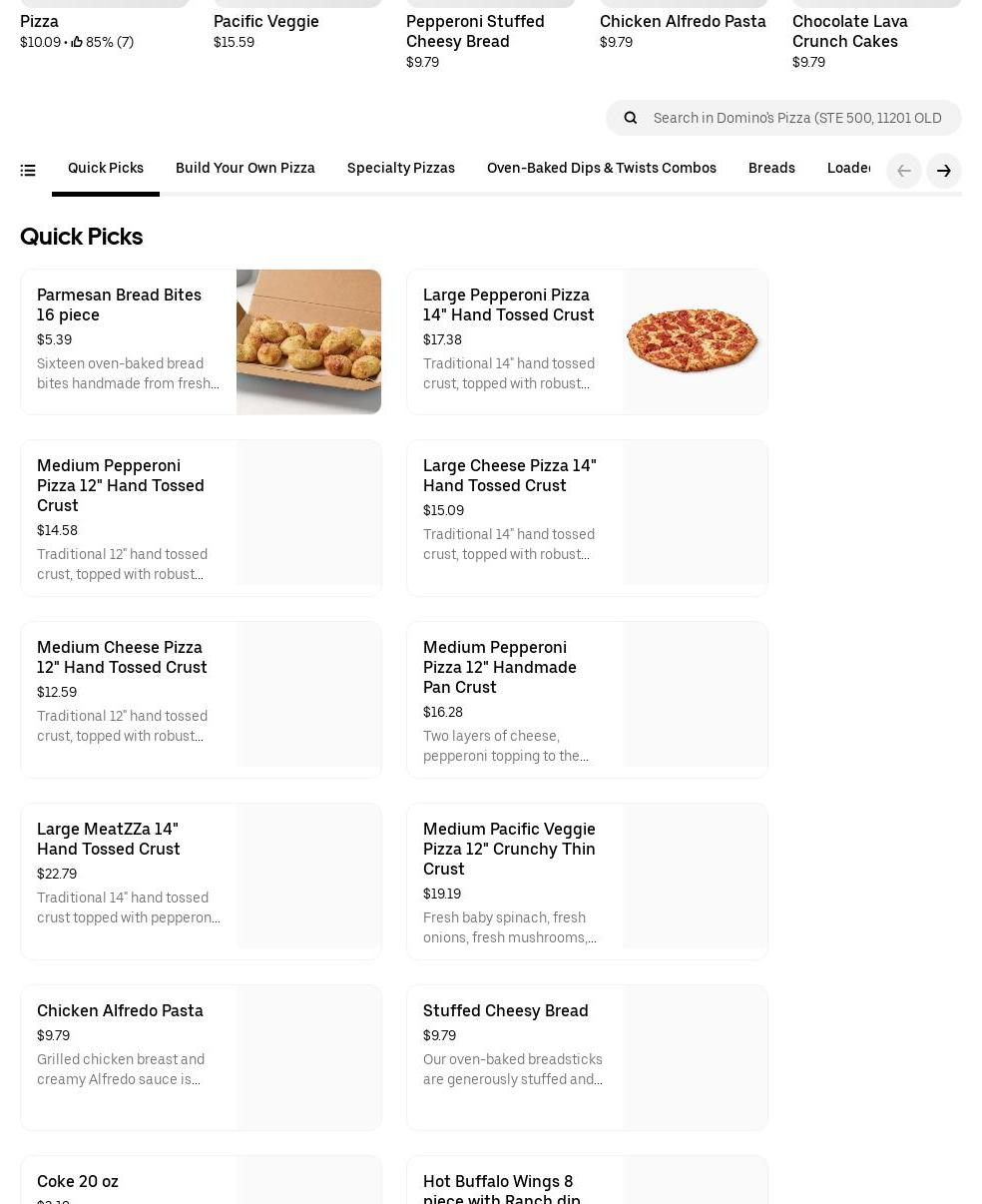Click the right arrow to scroll categories
982x1204 pixels.
[943, 171]
